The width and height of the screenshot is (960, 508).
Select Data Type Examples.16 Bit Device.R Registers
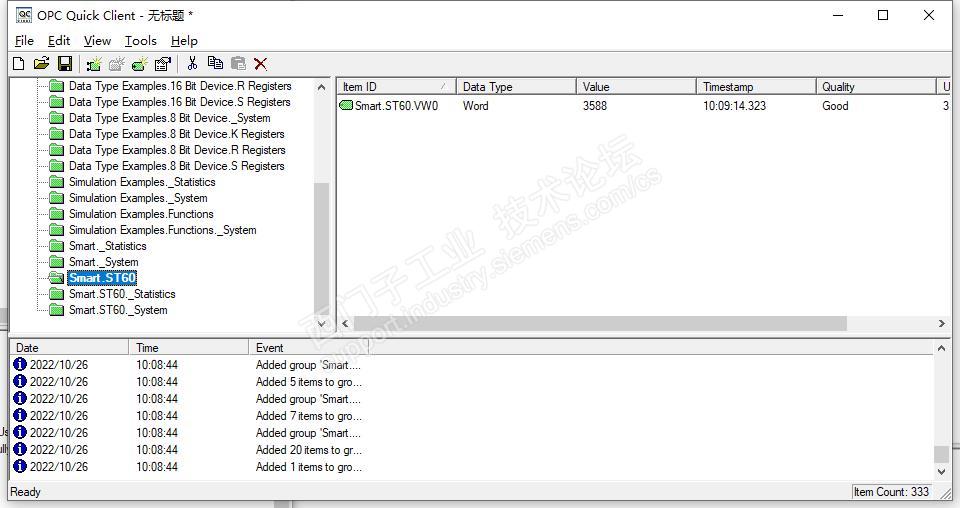point(180,86)
